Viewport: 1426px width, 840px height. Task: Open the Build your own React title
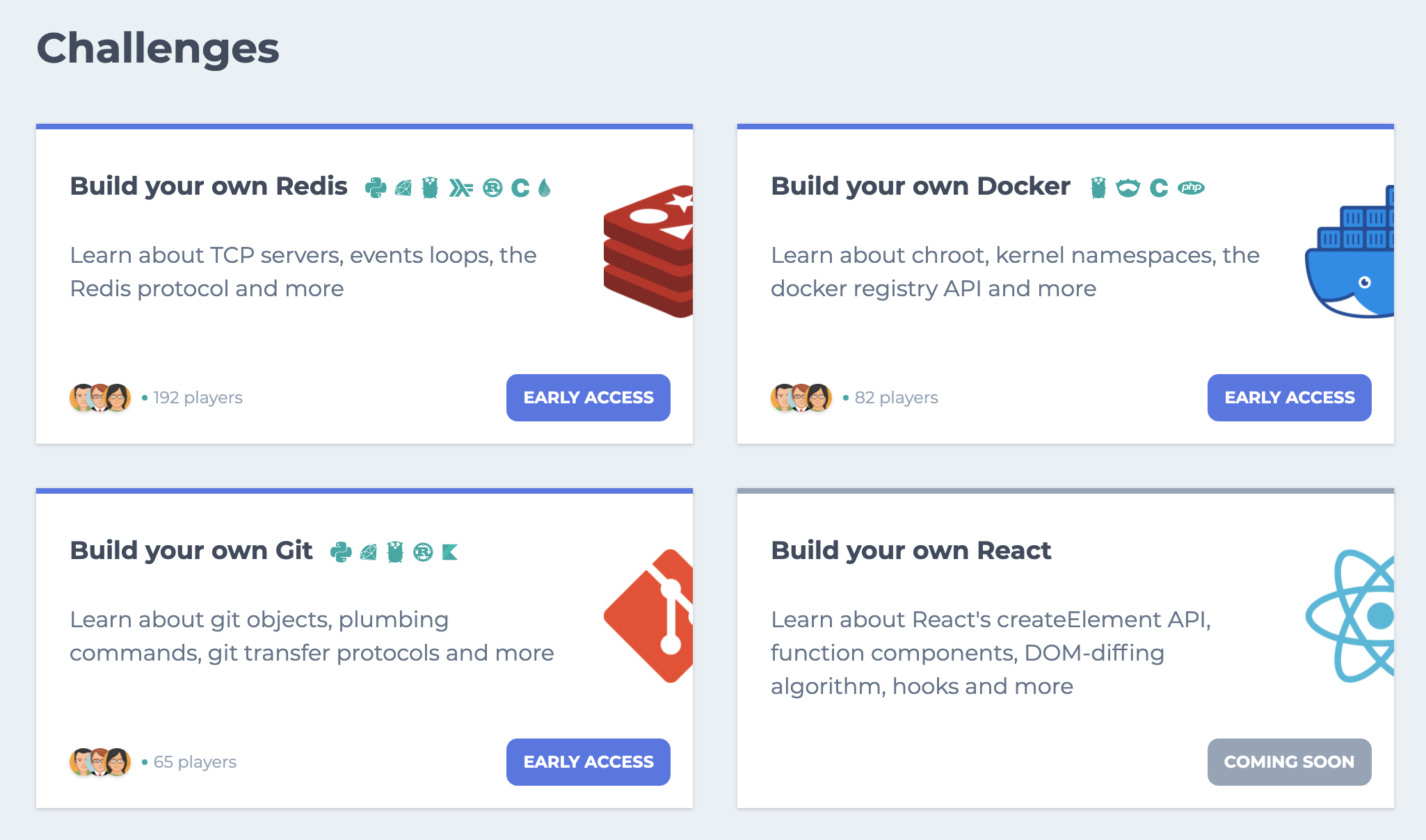pos(911,551)
